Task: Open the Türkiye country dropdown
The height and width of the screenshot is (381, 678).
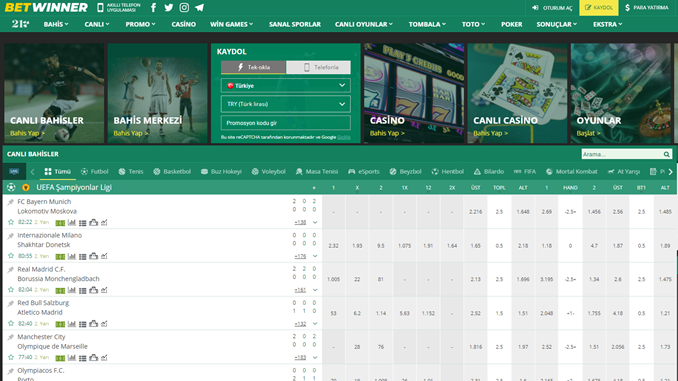Action: coord(285,86)
